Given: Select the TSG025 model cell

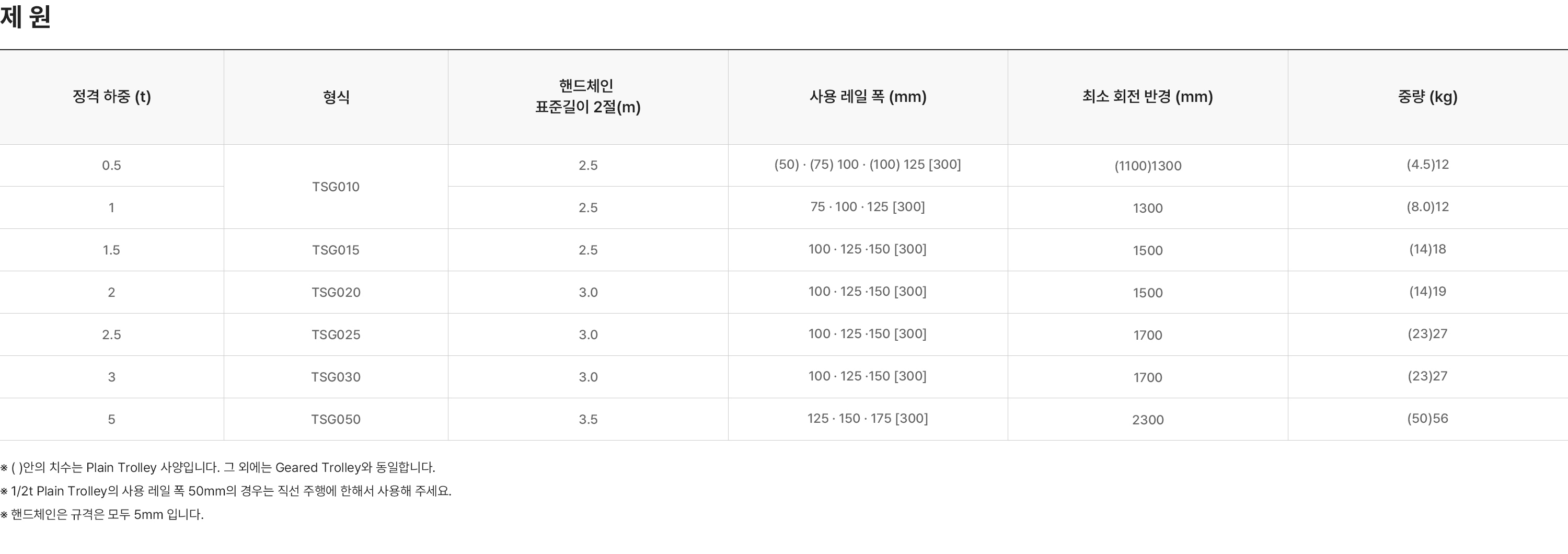Looking at the screenshot, I should (336, 335).
